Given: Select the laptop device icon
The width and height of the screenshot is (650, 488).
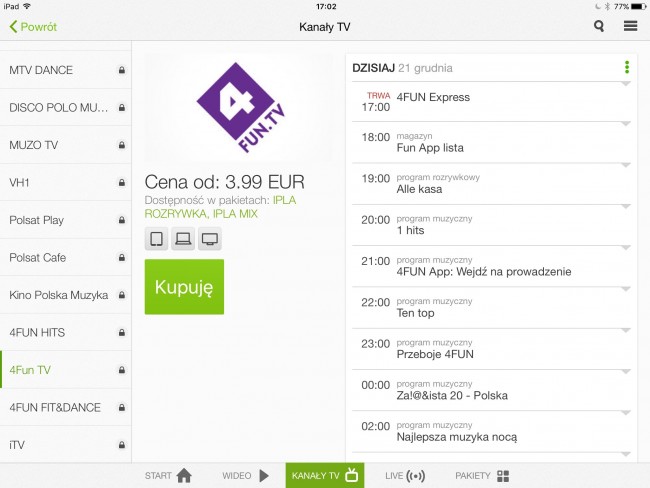Looking at the screenshot, I should 183,239.
